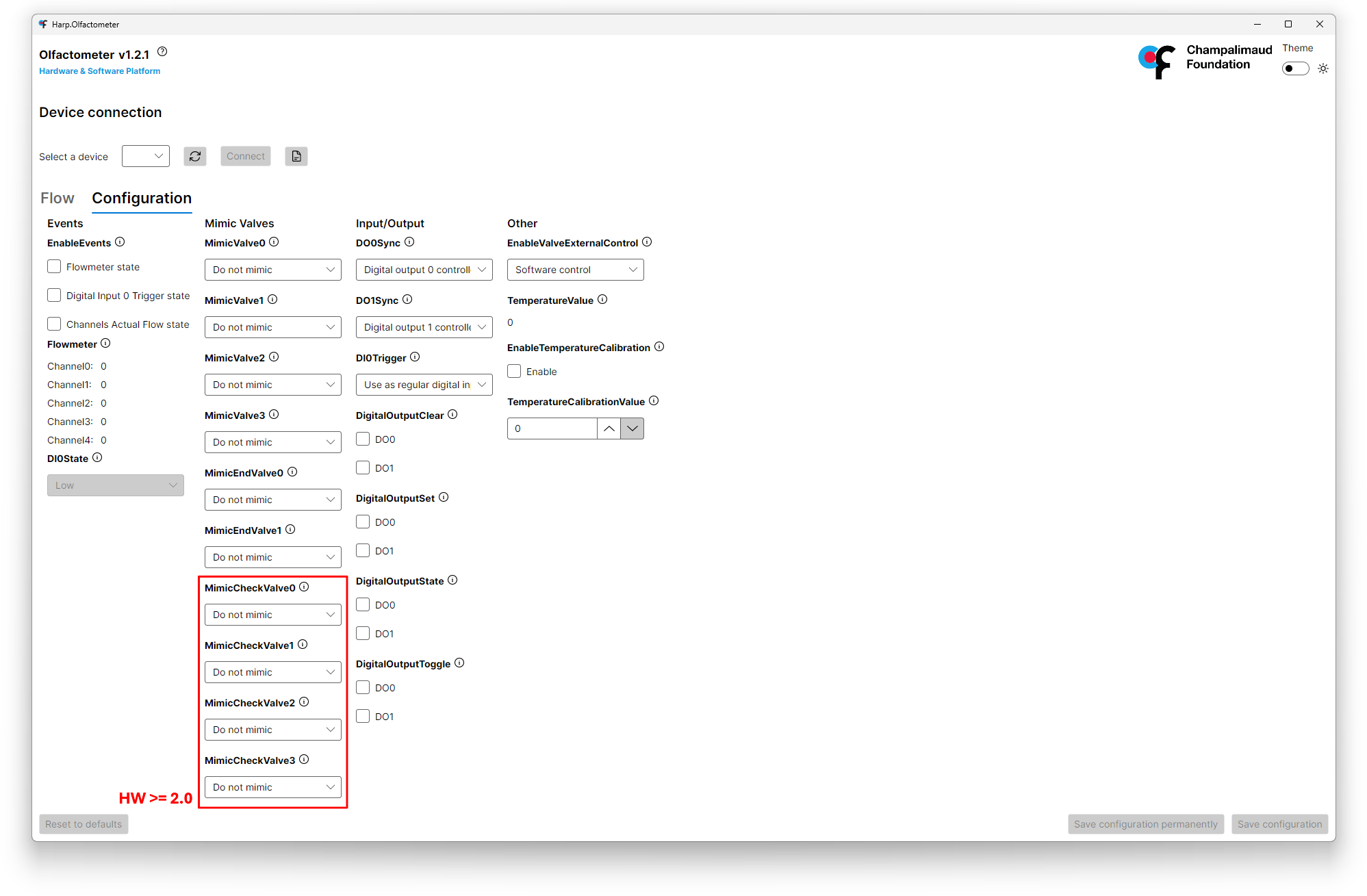Increase TemperatureCalibrationValue with up arrow
This screenshot has width=1367, height=896.
click(609, 428)
